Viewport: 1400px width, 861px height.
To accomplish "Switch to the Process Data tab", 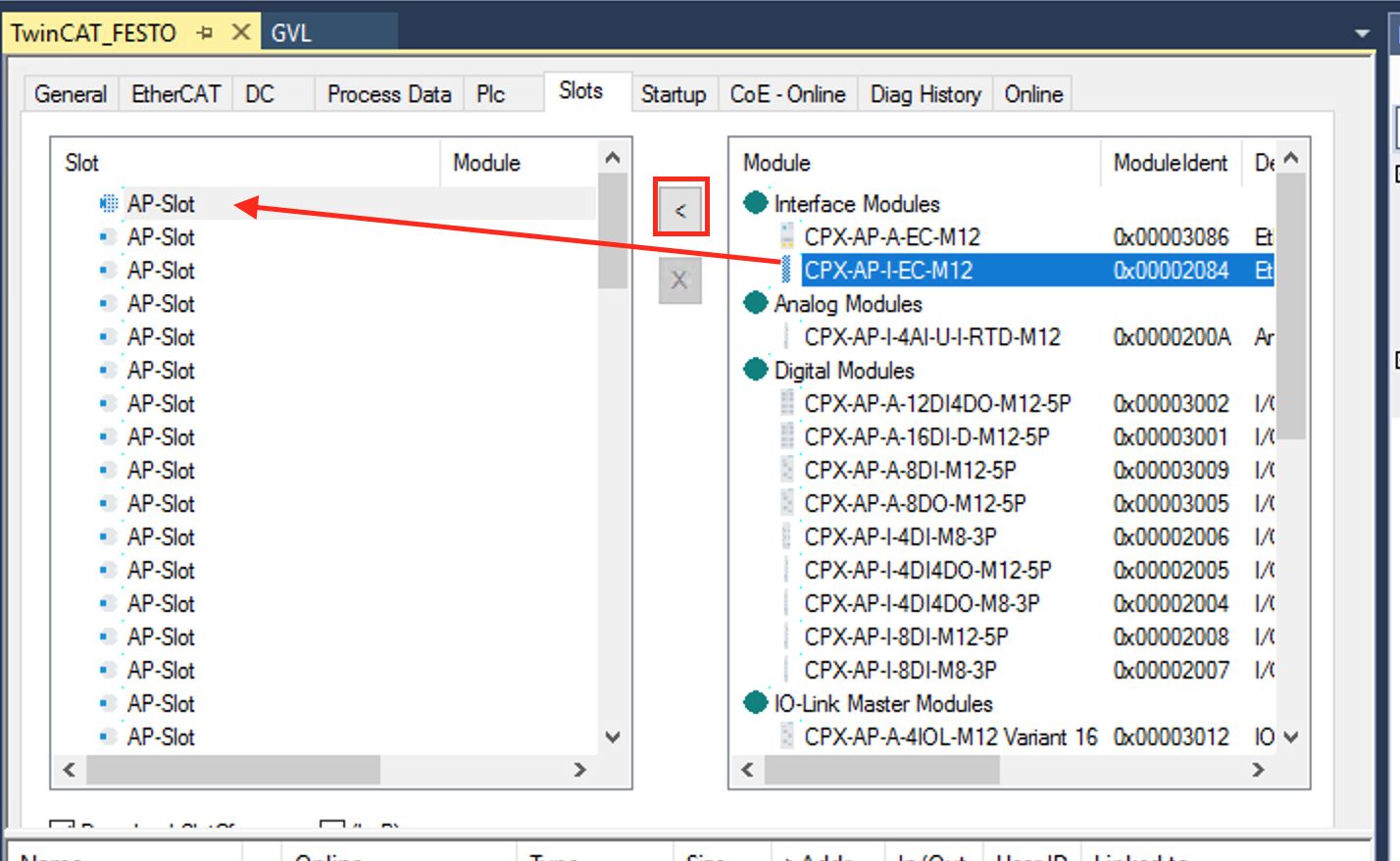I will click(x=389, y=94).
